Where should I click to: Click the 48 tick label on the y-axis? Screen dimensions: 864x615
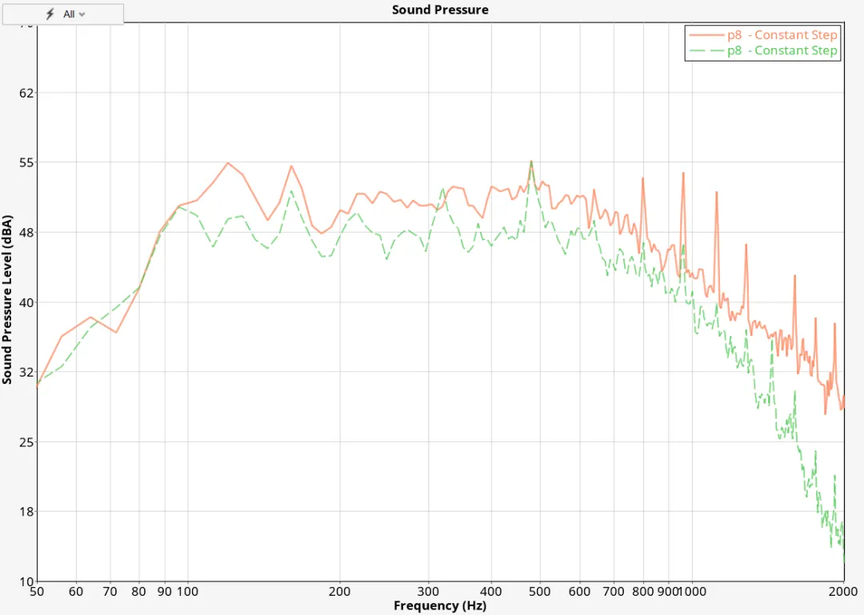(26, 233)
